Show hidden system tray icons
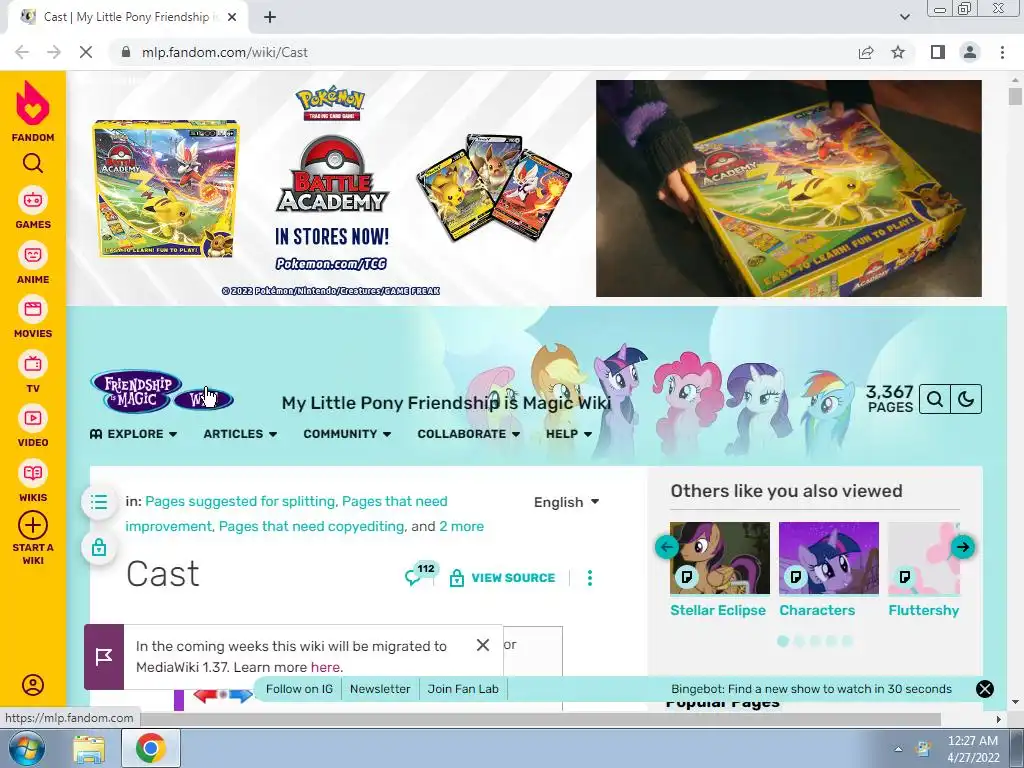This screenshot has height=768, width=1024. (x=898, y=749)
